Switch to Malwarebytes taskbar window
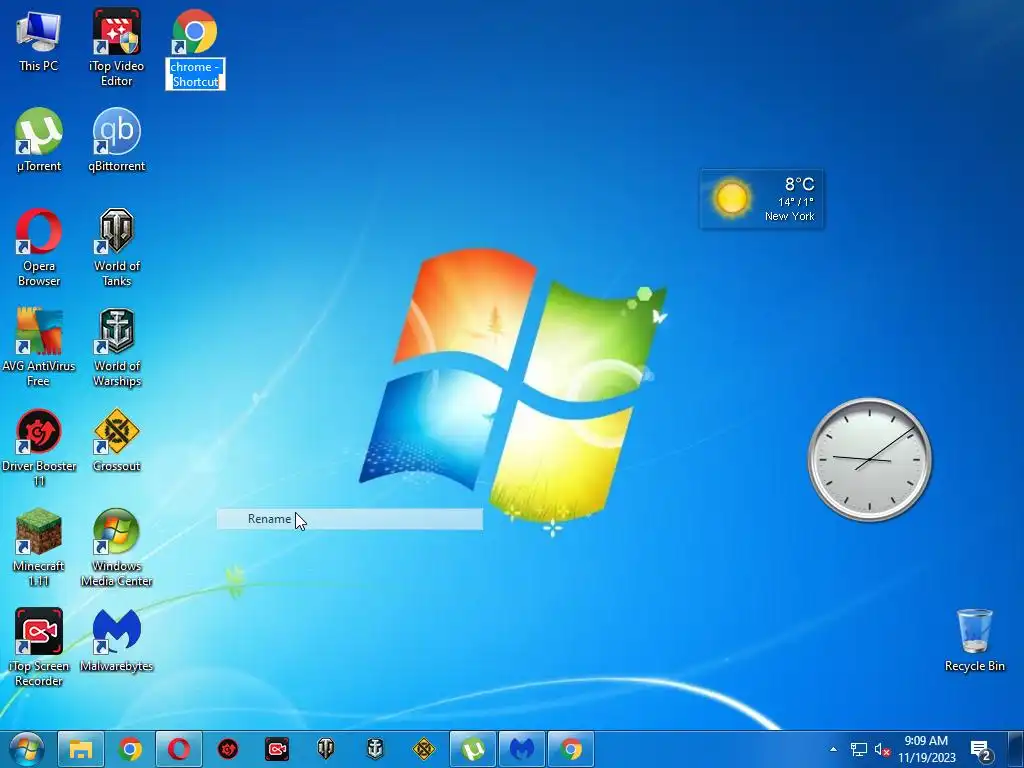 tap(522, 749)
